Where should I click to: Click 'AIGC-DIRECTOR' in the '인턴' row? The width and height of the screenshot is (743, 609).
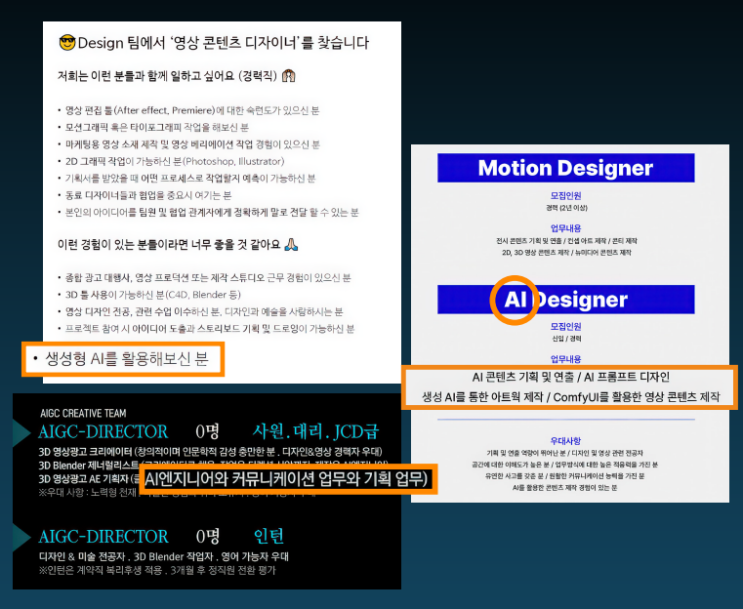click(103, 536)
